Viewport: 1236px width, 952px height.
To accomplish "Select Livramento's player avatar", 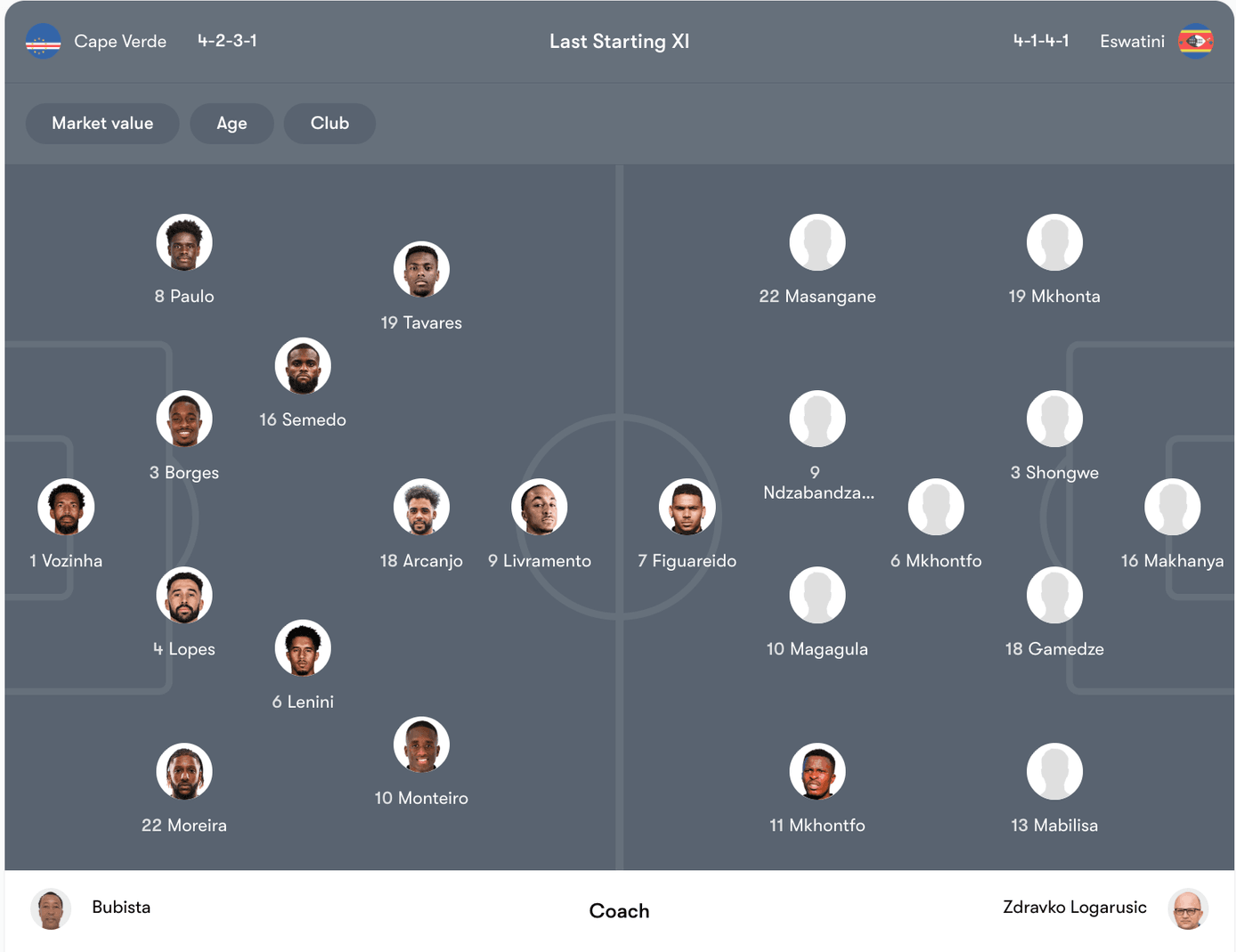I will [540, 507].
